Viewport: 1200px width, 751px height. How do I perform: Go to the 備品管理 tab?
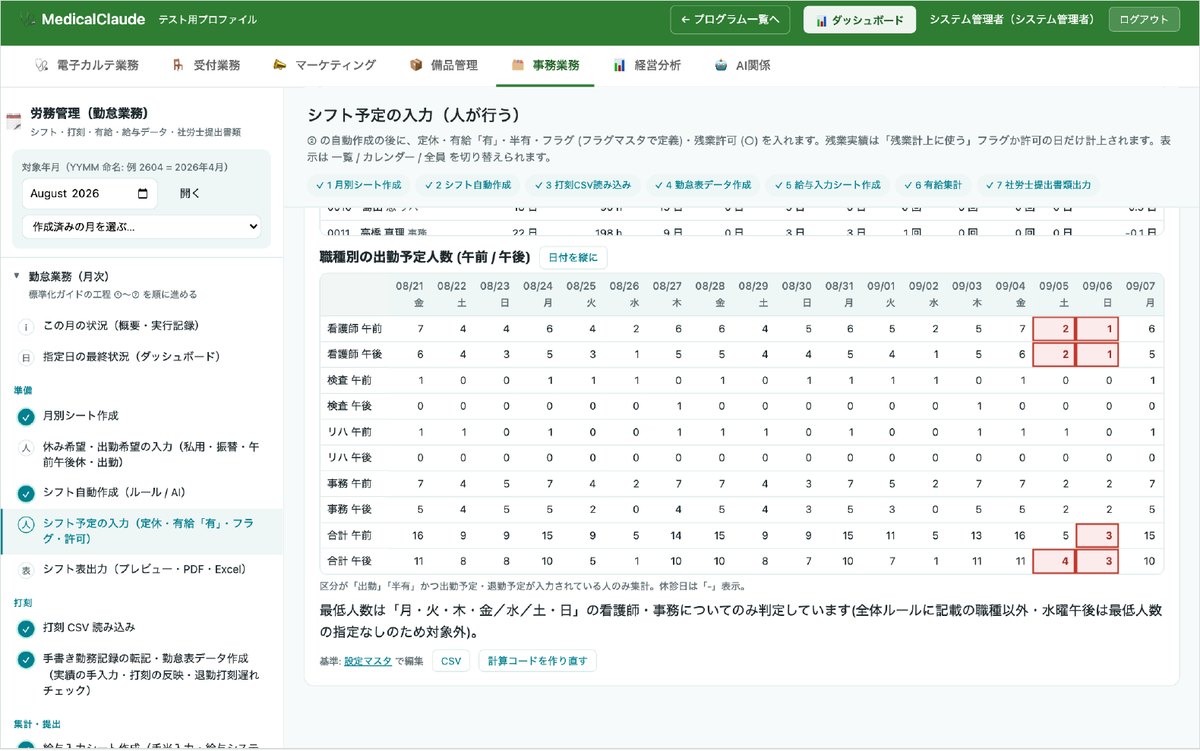coord(443,65)
